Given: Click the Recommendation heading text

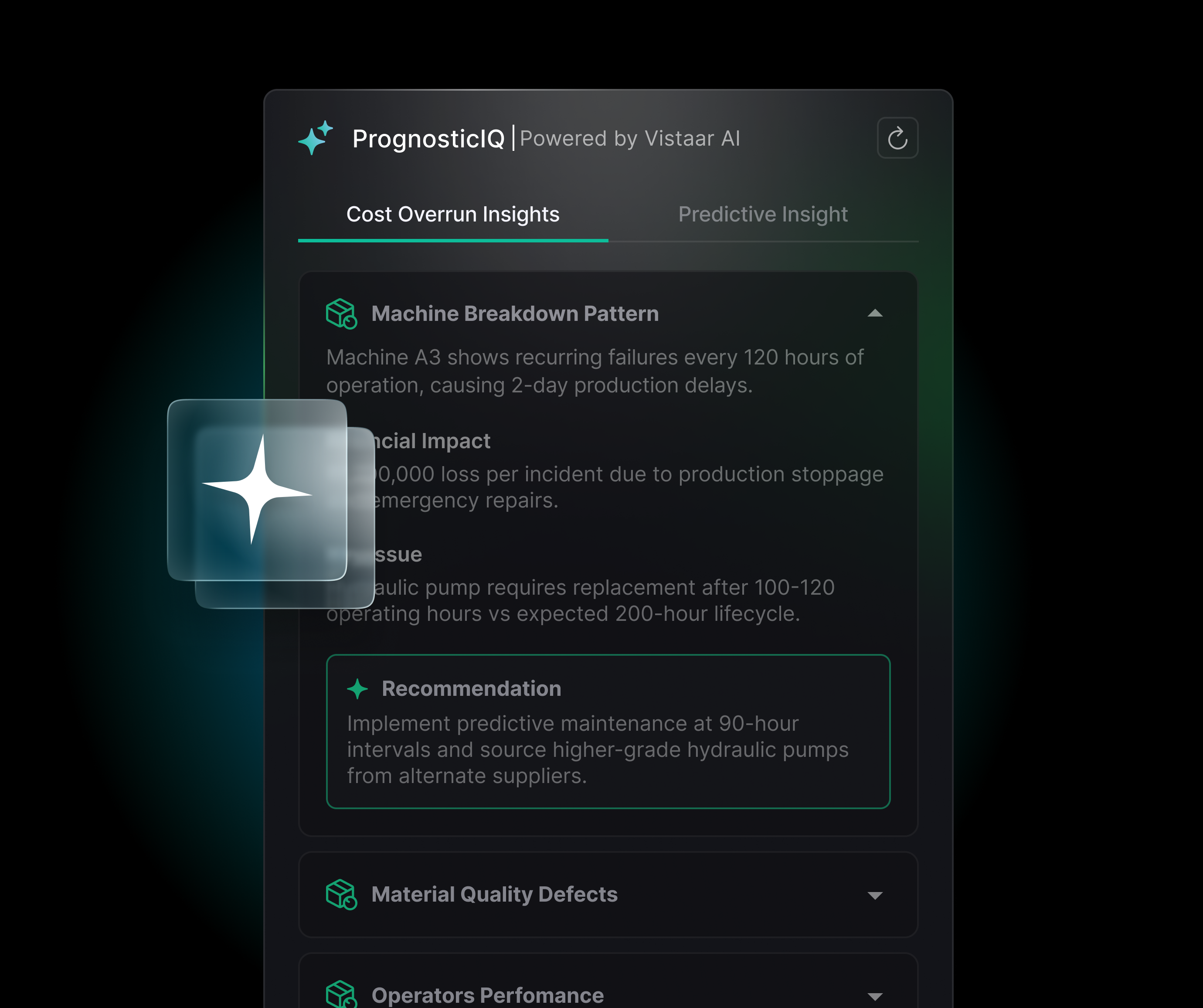Looking at the screenshot, I should click(x=472, y=689).
